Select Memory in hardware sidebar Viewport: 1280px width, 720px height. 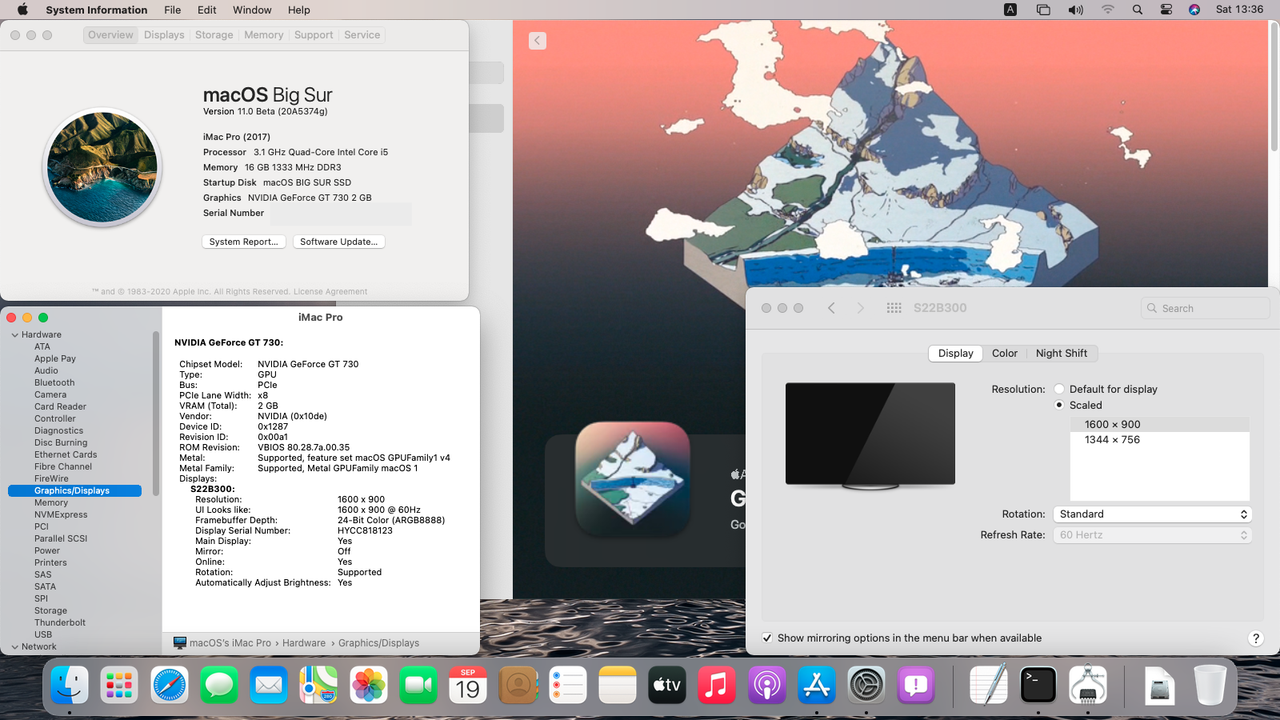click(51, 503)
